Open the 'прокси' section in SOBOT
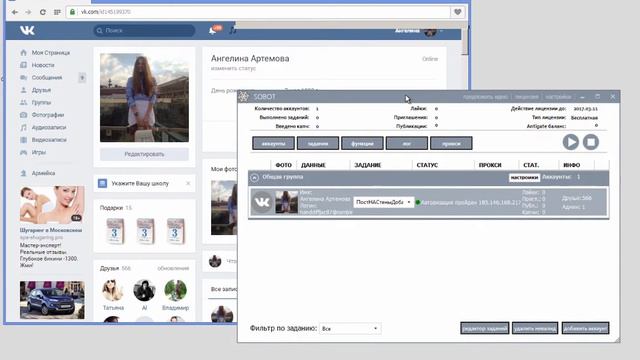Image resolution: width=640 pixels, height=360 pixels. (x=451, y=144)
